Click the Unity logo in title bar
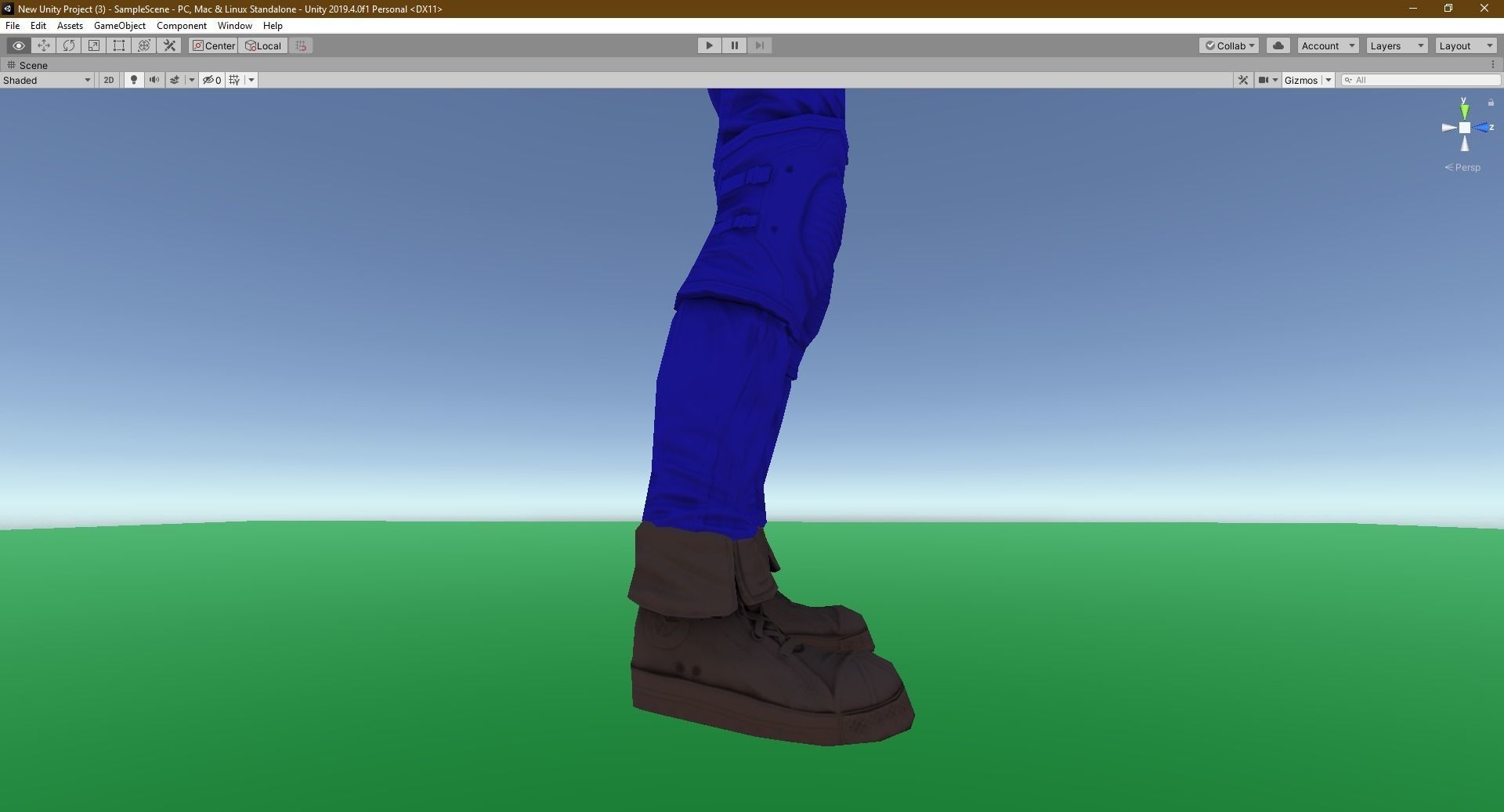 (x=9, y=9)
